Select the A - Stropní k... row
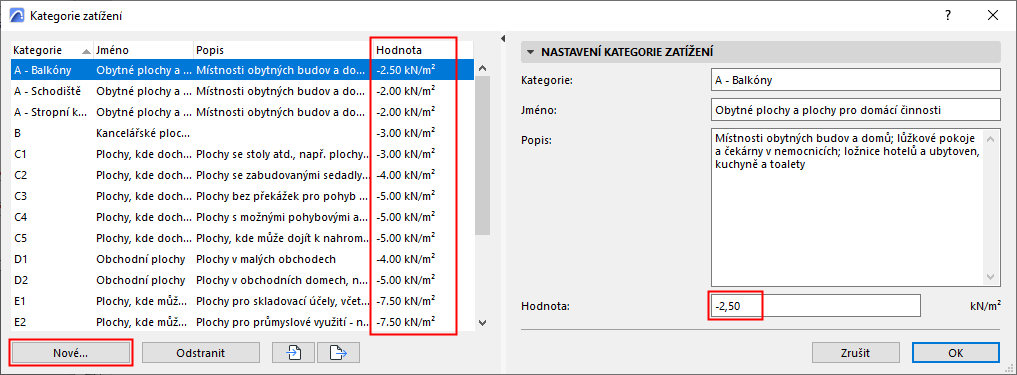 pos(243,112)
